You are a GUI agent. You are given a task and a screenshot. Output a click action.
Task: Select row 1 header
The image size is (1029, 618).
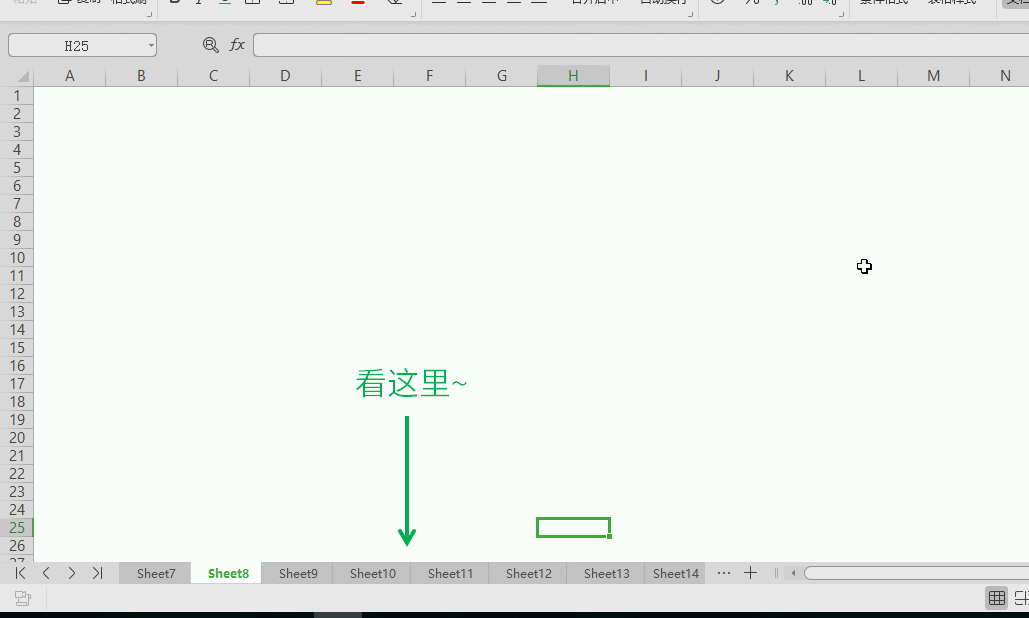pyautogui.click(x=17, y=96)
